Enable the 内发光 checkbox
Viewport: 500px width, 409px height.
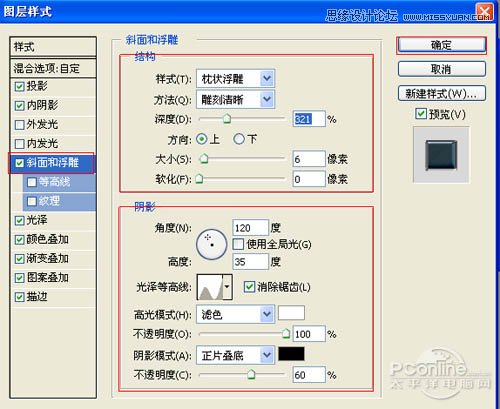20,144
